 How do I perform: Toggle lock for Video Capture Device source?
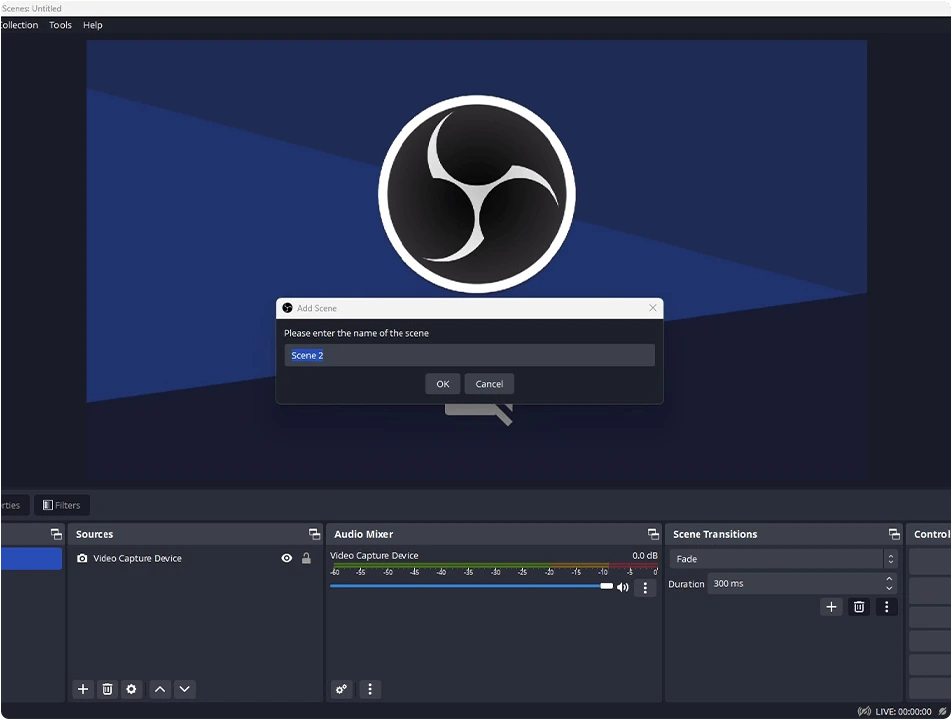[307, 559]
